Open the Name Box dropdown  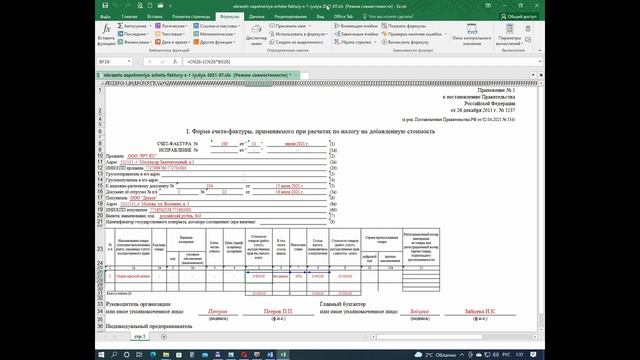(x=129, y=62)
